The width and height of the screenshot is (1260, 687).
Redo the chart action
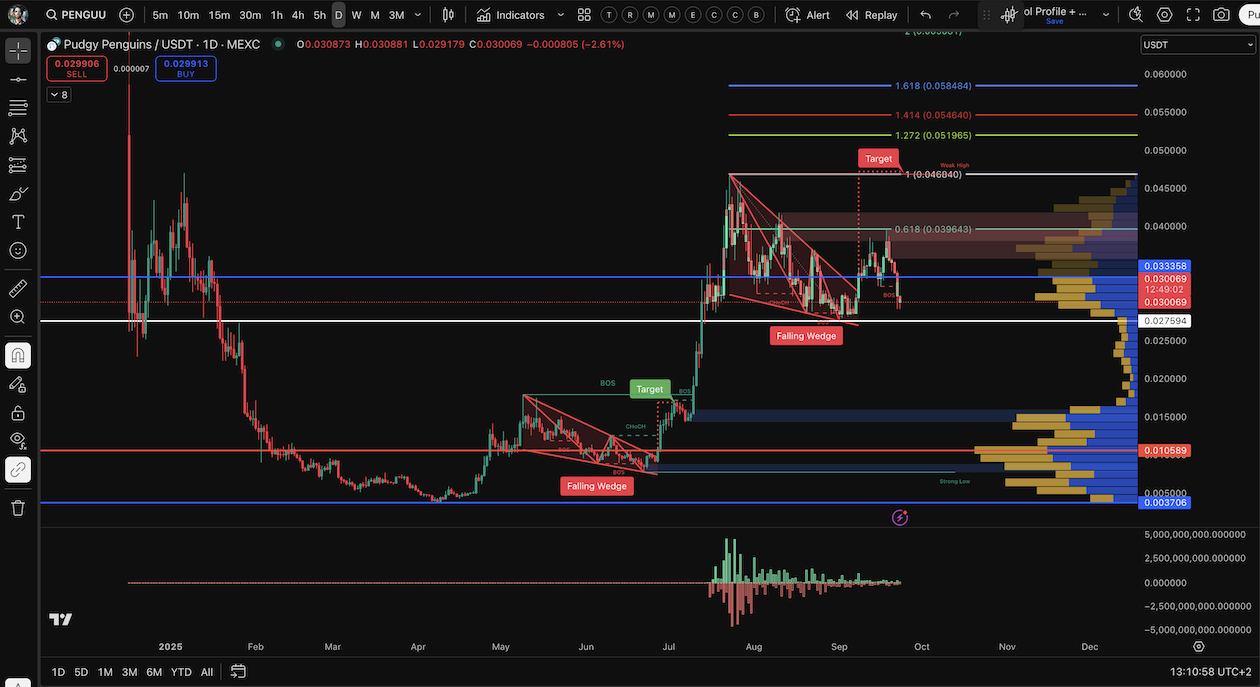[x=954, y=15]
